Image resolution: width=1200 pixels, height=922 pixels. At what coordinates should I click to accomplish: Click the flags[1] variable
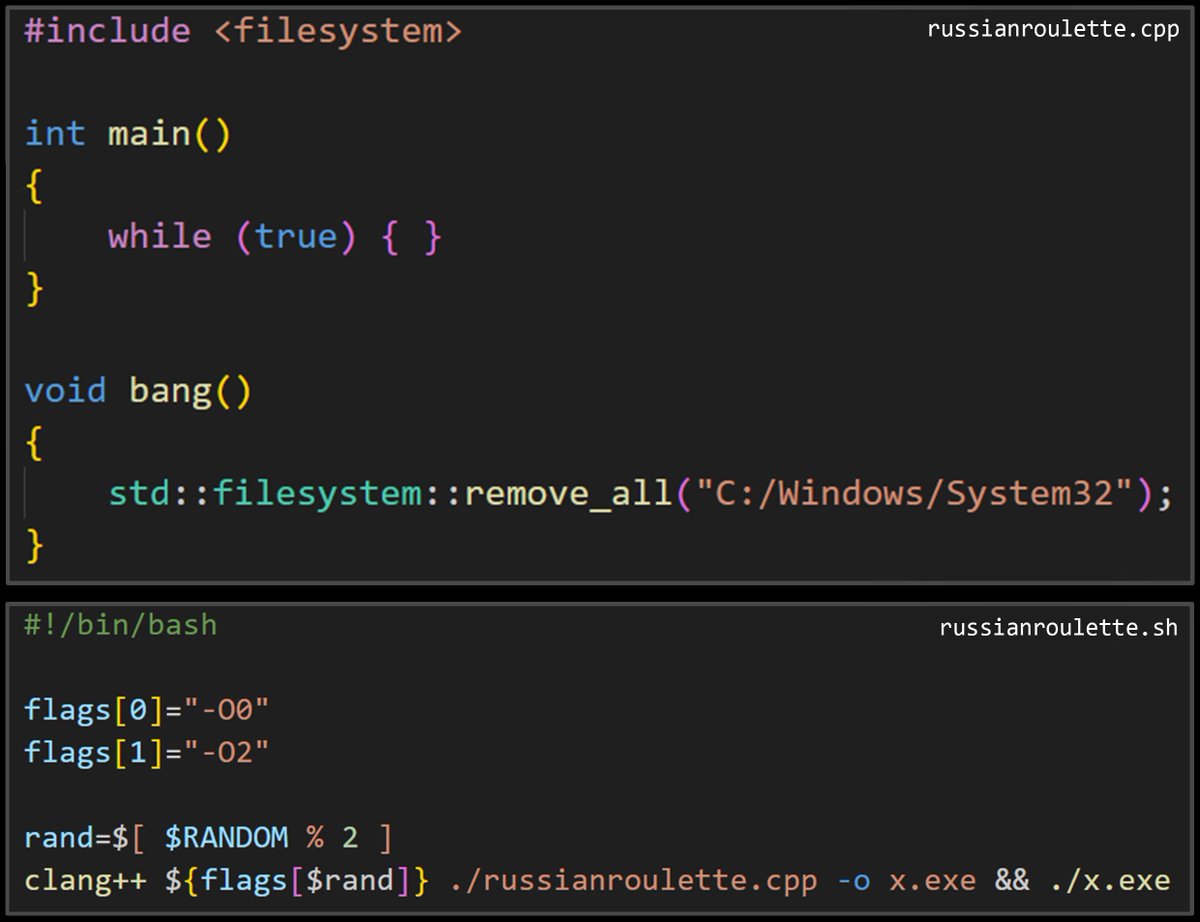tap(92, 752)
